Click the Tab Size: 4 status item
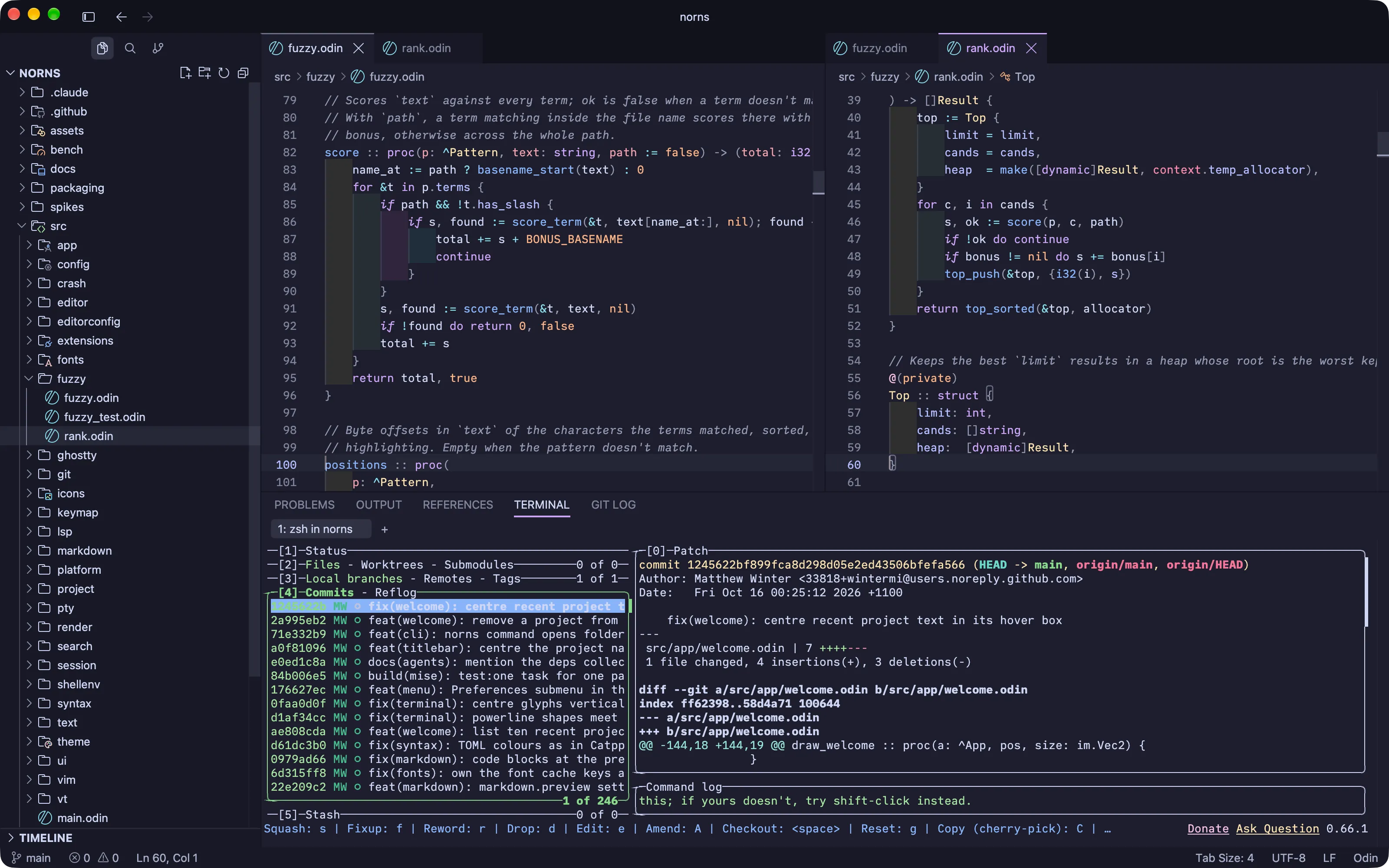The height and width of the screenshot is (868, 1389). pyautogui.click(x=1225, y=858)
